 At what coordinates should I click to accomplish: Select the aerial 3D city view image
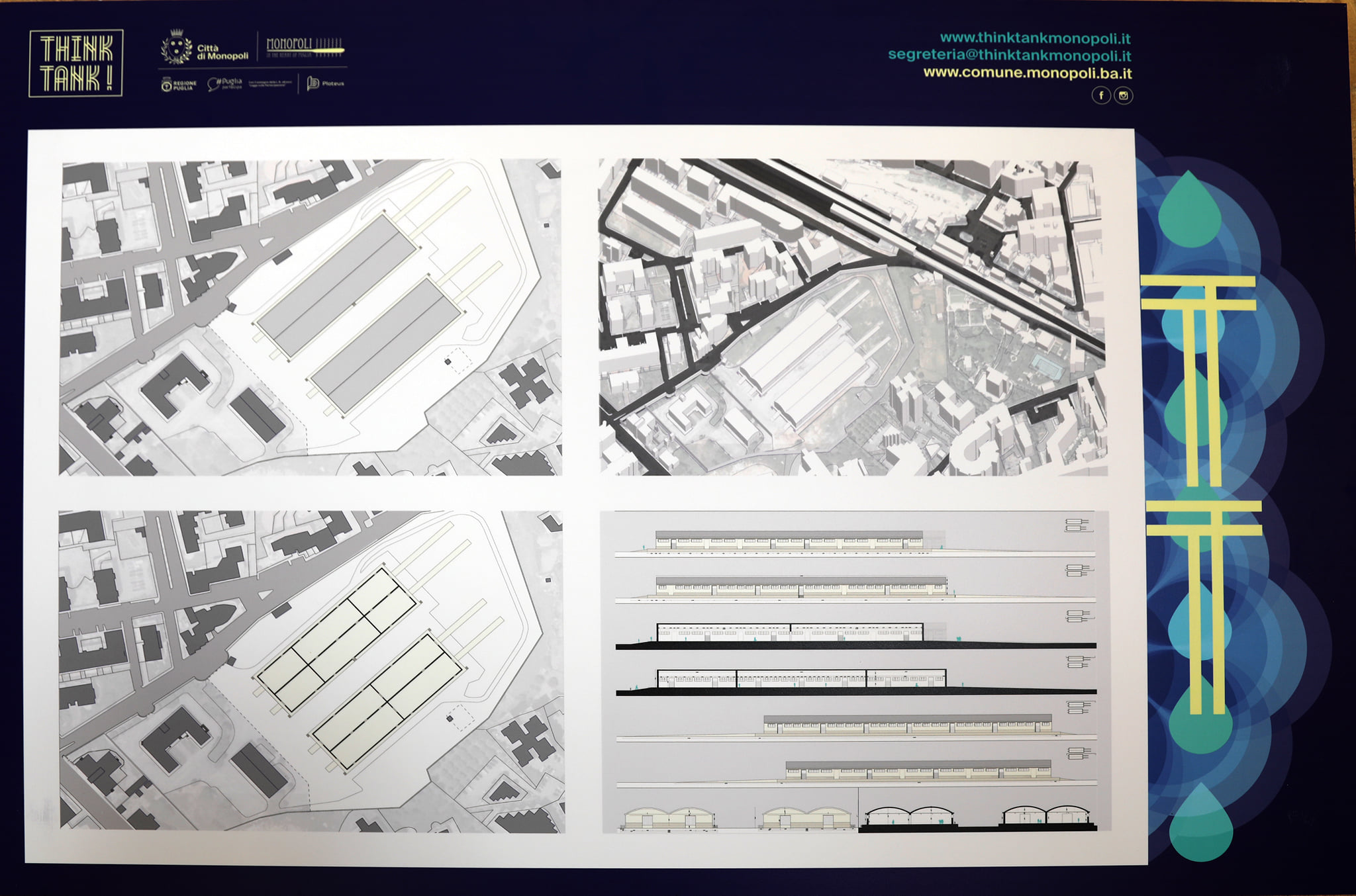(853, 317)
